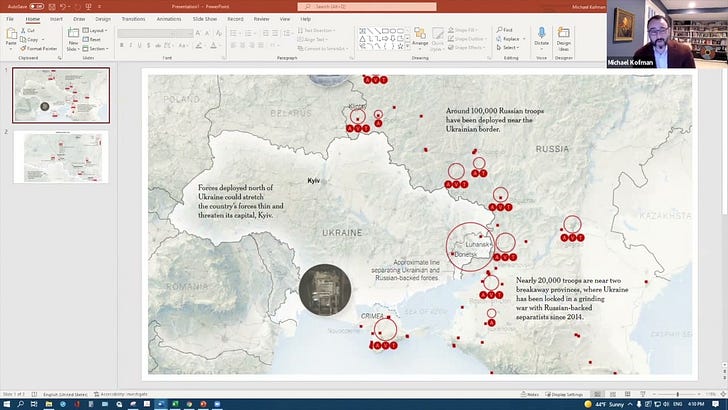This screenshot has width=728, height=410.
Task: Click Reset in Slides group
Action: [92, 39]
